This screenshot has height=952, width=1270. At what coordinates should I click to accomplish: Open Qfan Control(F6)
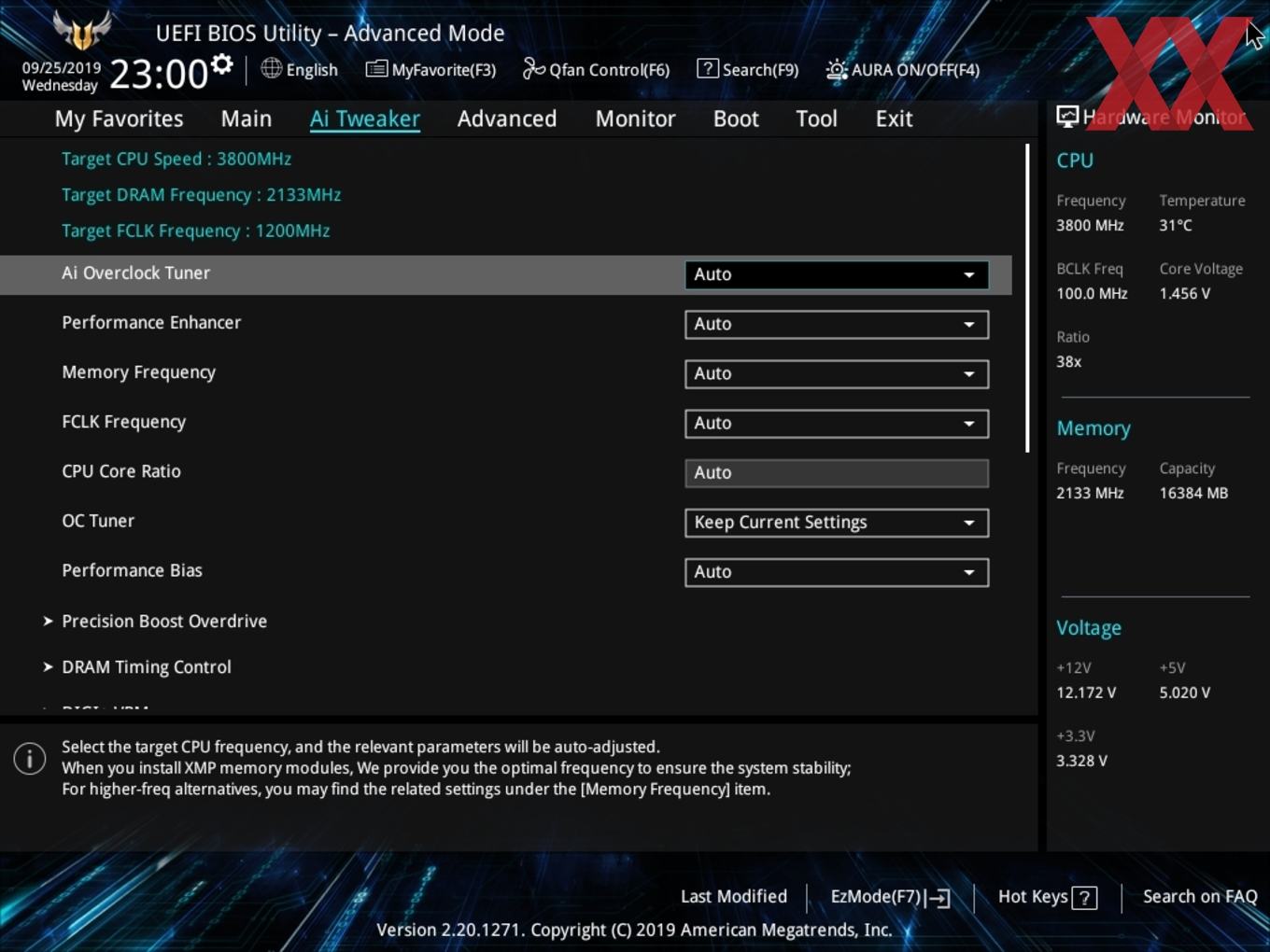tap(596, 69)
